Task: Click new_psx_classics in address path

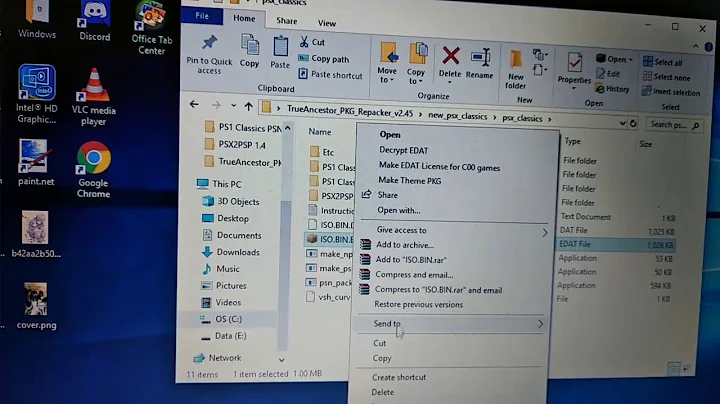Action: (457, 116)
